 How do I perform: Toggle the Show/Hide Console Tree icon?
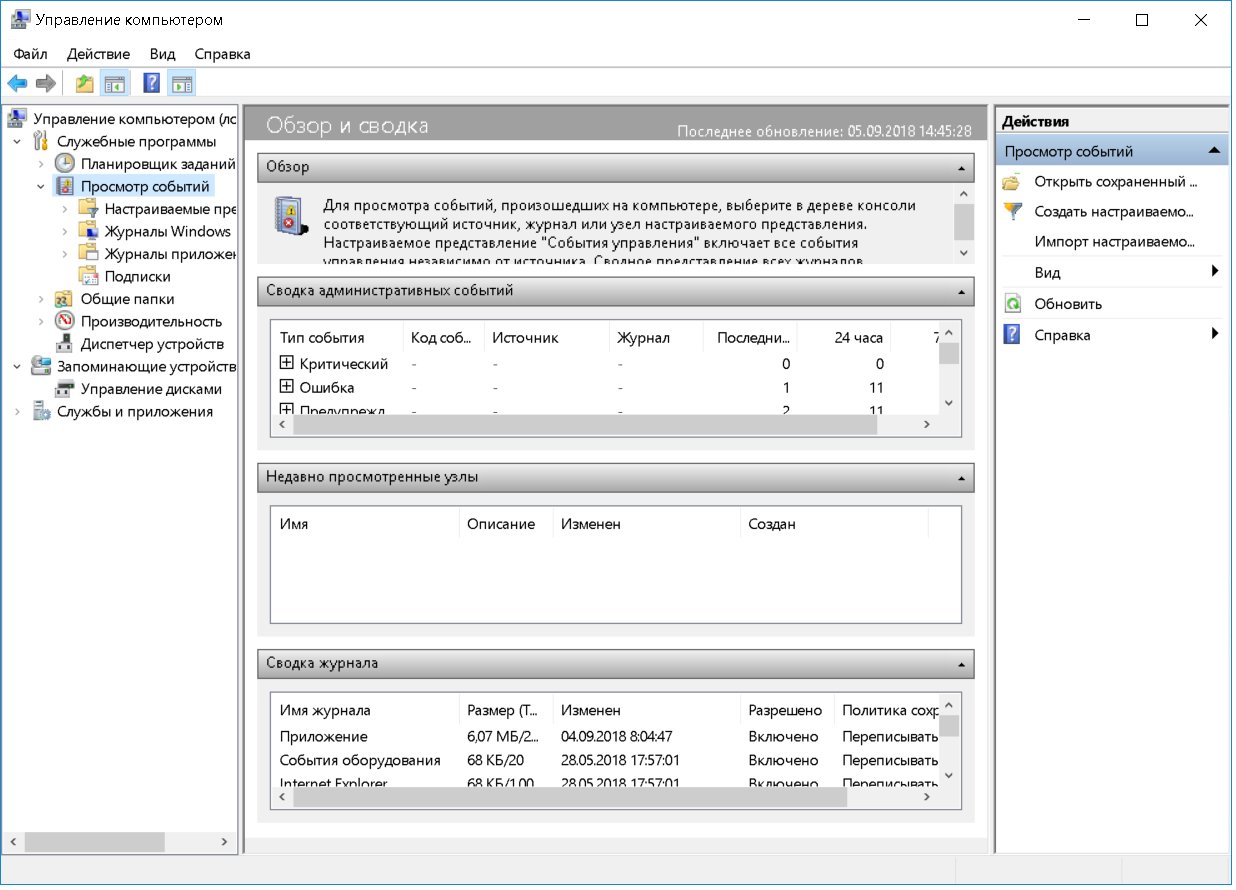point(114,83)
